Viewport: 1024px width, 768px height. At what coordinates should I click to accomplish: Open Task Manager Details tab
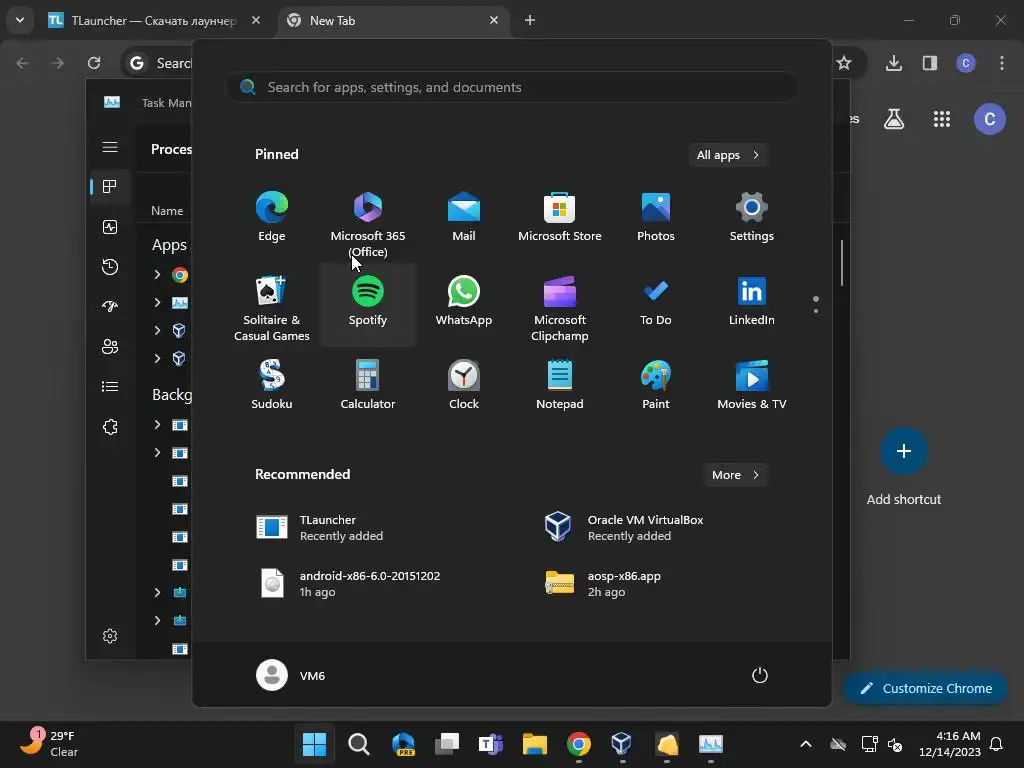coord(110,387)
